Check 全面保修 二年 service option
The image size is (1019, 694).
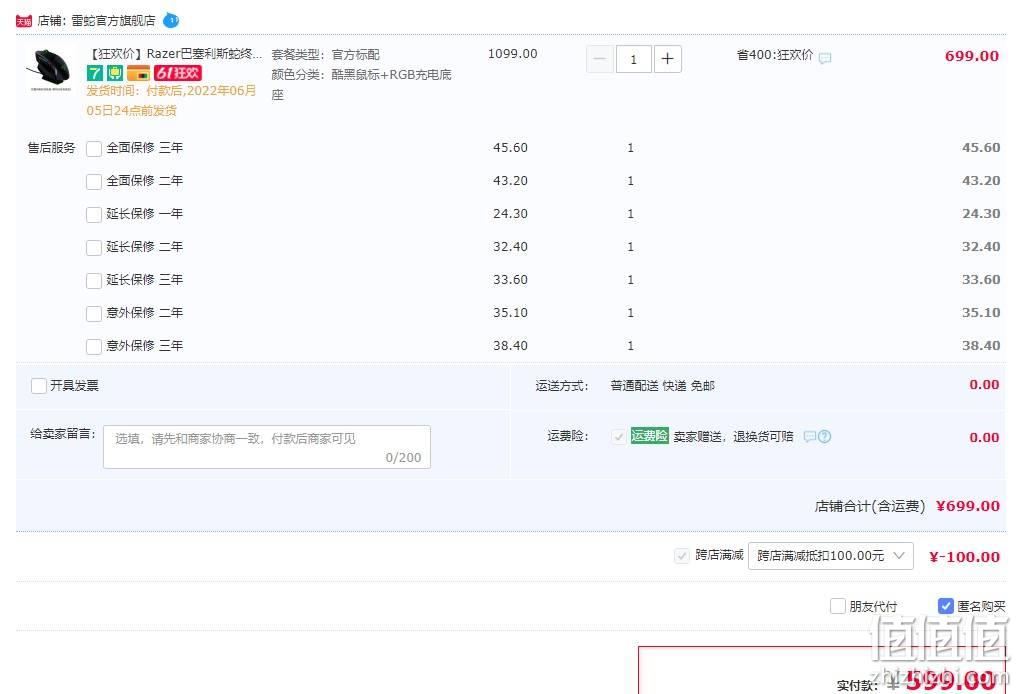tap(94, 181)
